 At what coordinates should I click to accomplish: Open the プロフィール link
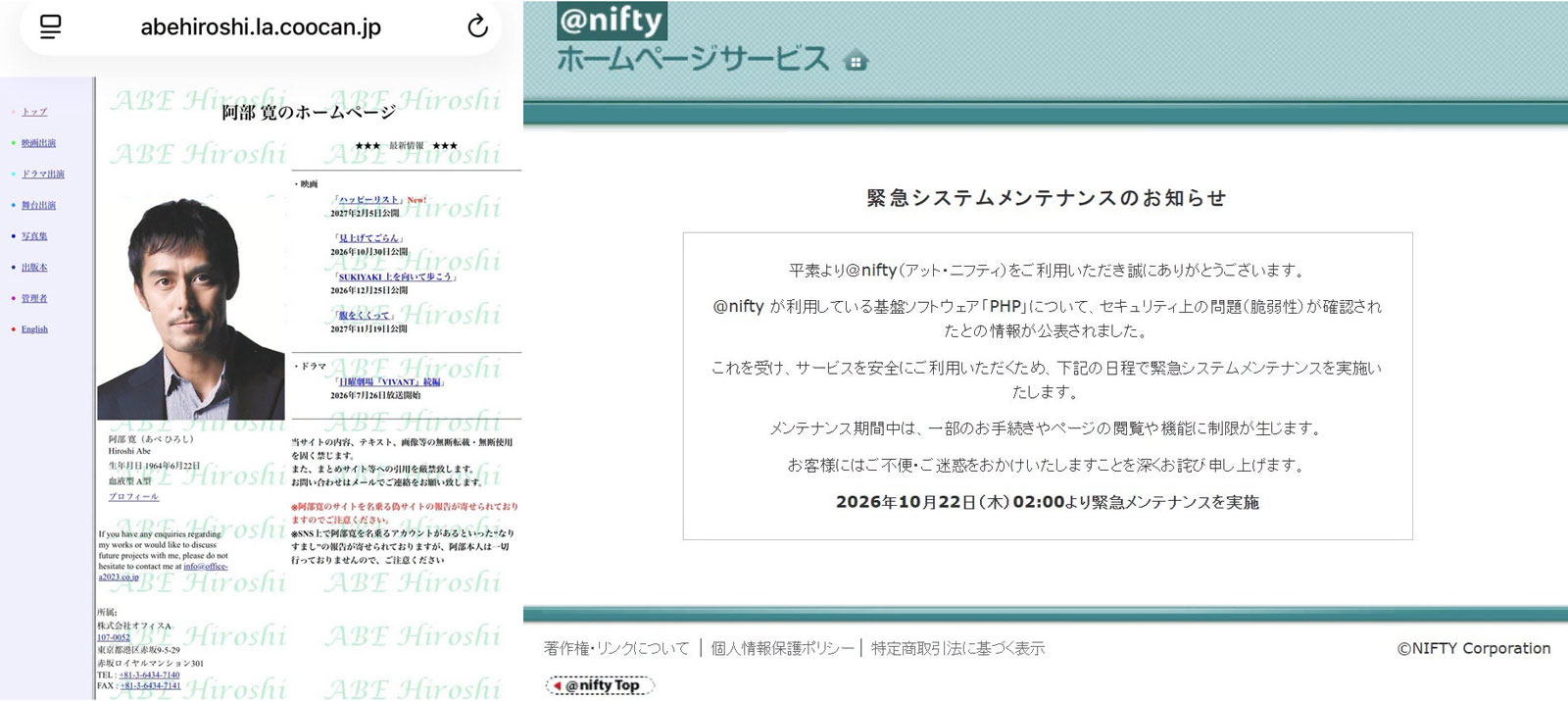(133, 497)
